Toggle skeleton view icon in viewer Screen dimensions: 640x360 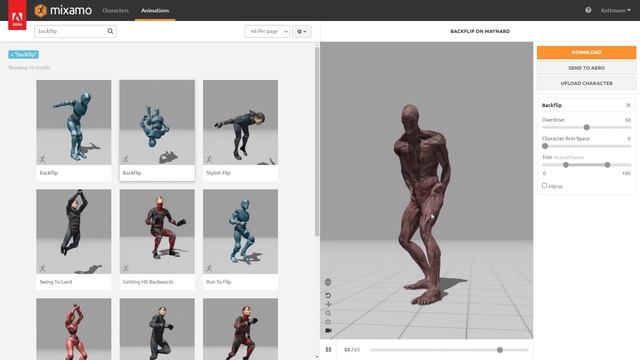click(x=328, y=282)
